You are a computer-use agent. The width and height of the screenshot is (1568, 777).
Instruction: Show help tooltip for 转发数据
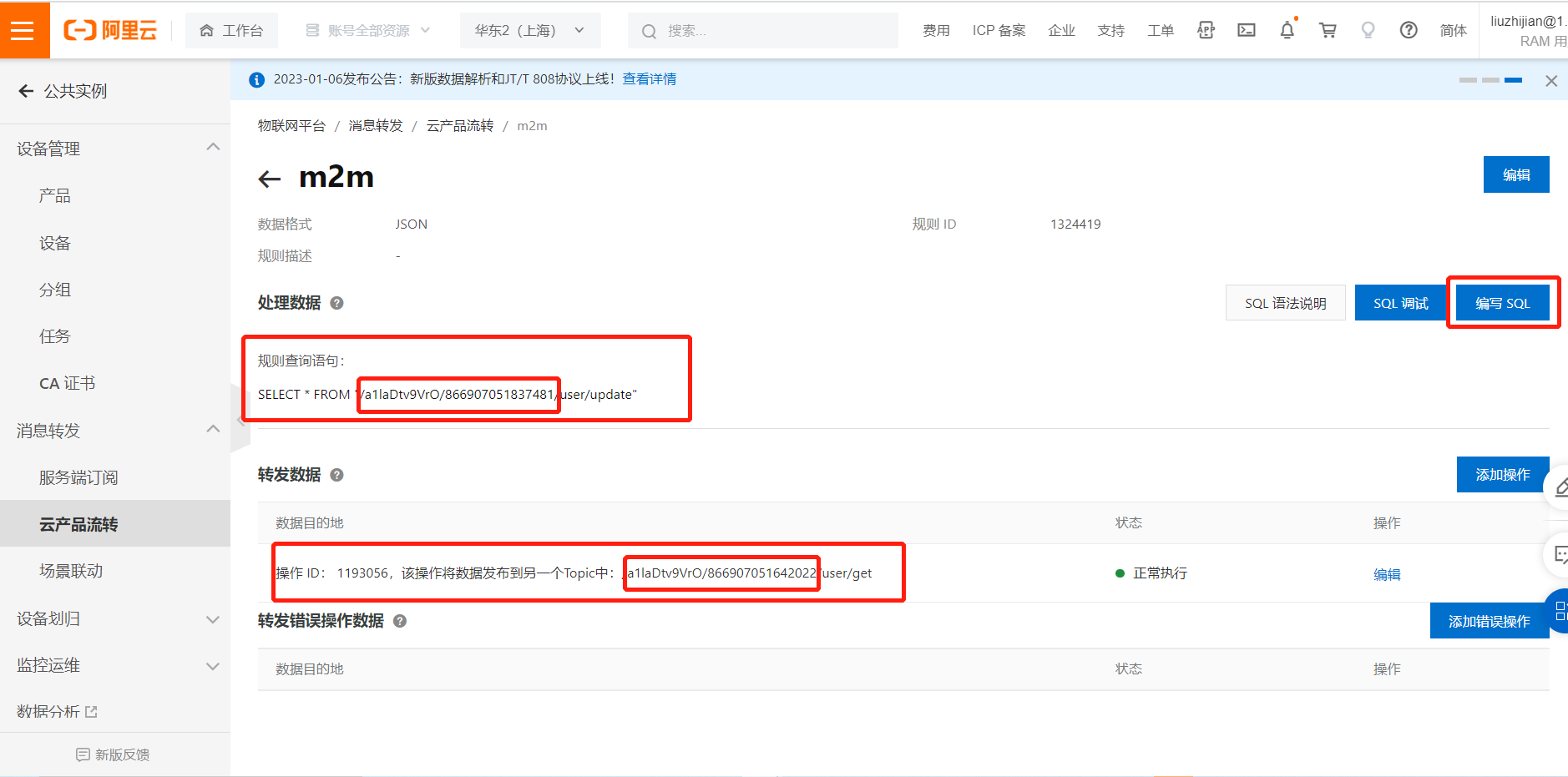(336, 475)
